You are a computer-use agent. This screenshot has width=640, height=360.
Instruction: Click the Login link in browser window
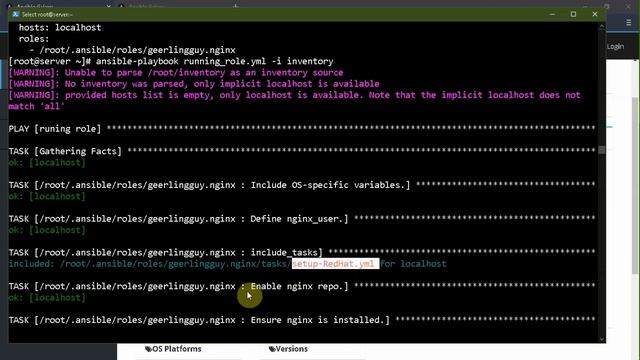click(x=615, y=47)
